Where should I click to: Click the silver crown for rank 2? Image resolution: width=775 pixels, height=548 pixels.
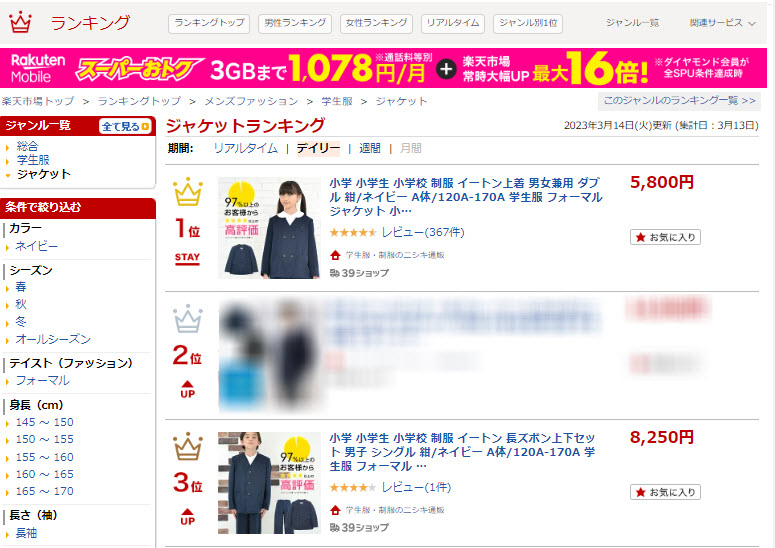click(x=188, y=319)
